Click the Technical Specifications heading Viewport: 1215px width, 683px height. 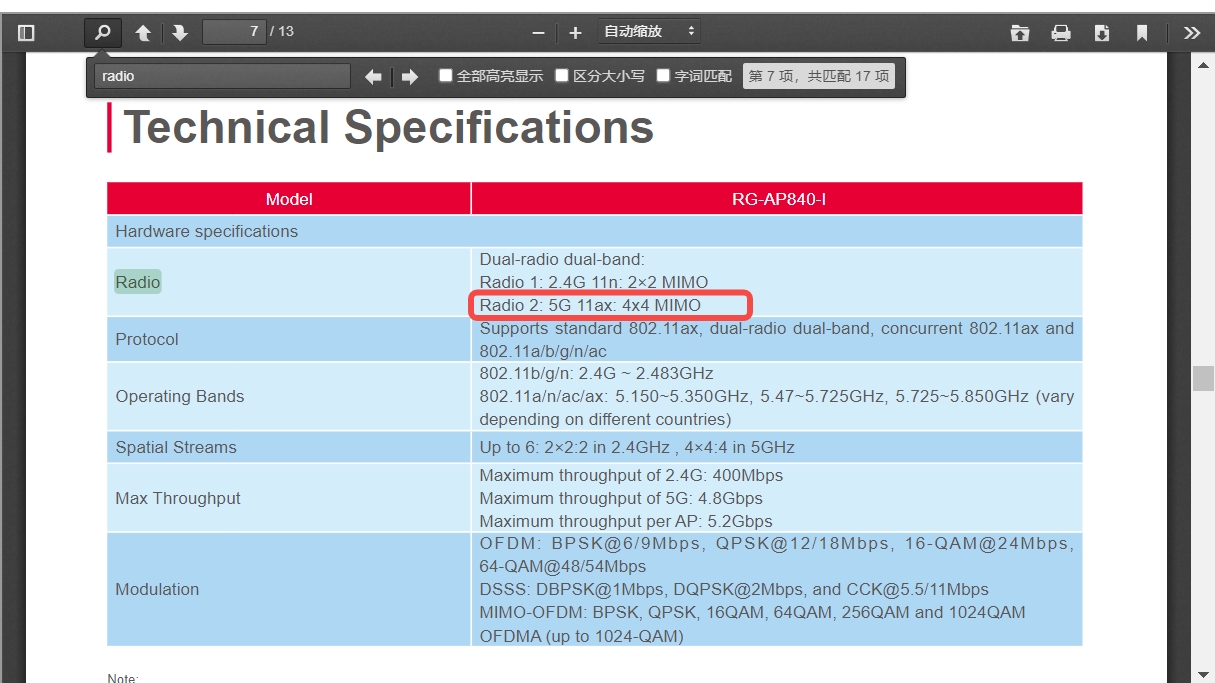click(388, 127)
